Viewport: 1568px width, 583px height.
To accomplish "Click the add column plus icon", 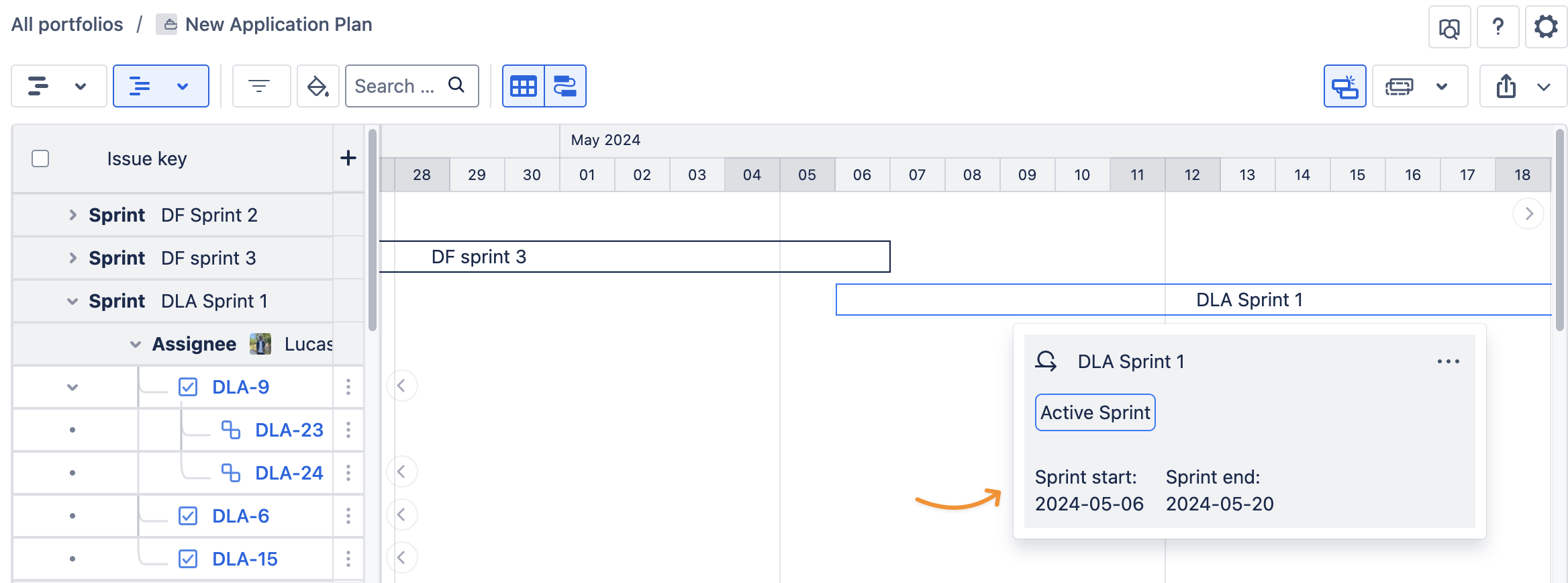I will (x=348, y=159).
